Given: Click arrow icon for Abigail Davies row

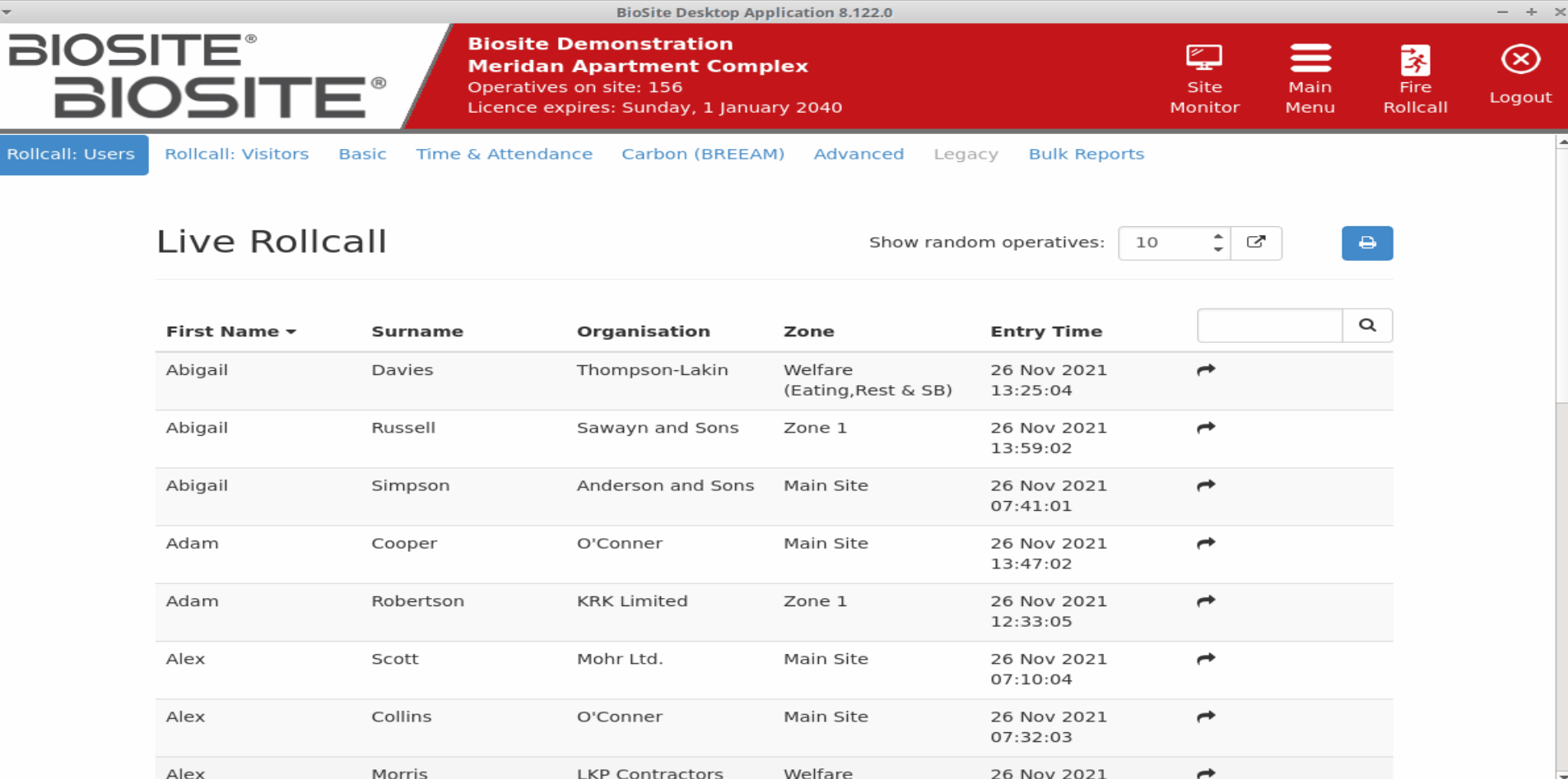Looking at the screenshot, I should coord(1206,370).
